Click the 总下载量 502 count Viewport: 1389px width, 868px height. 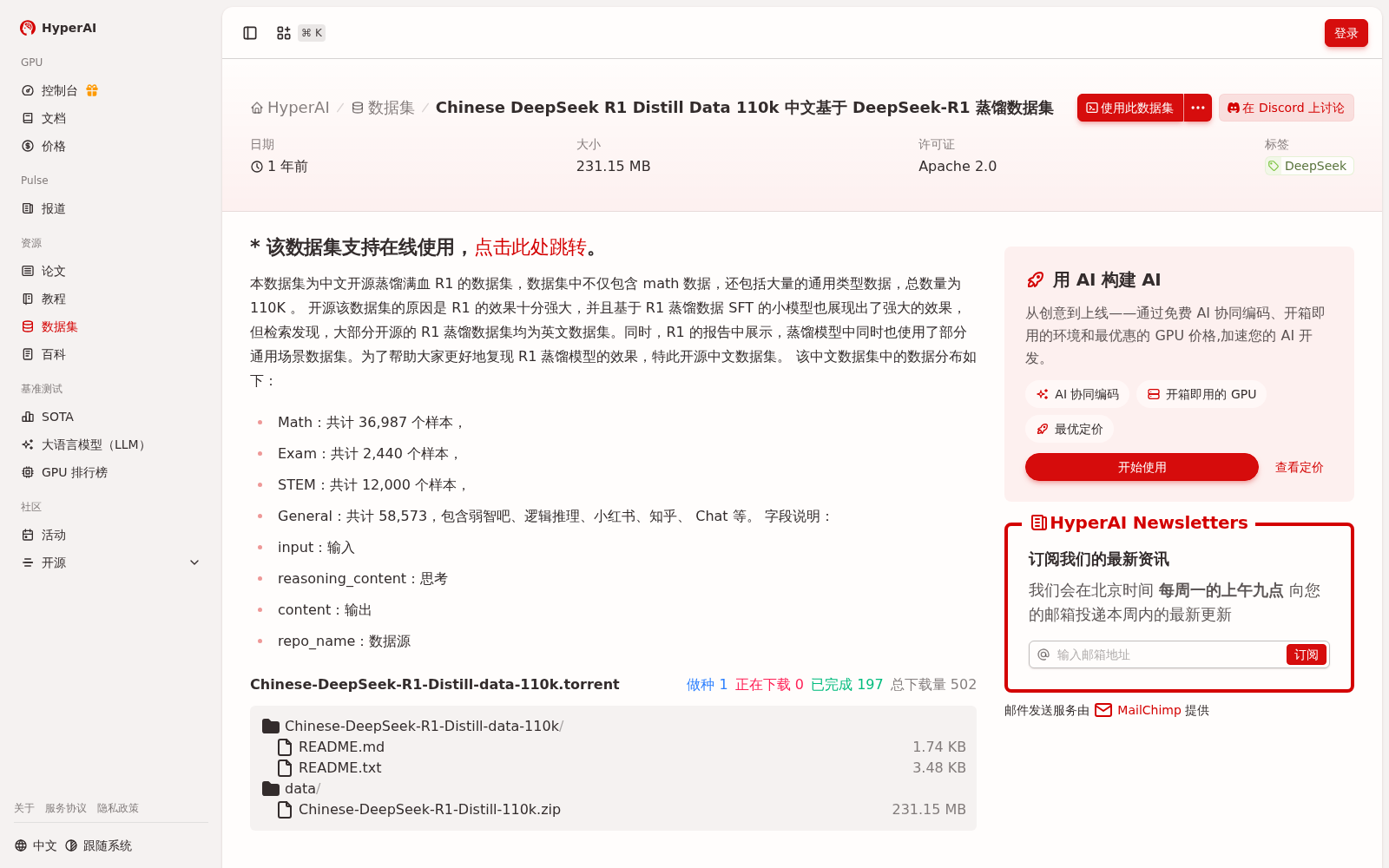click(933, 684)
